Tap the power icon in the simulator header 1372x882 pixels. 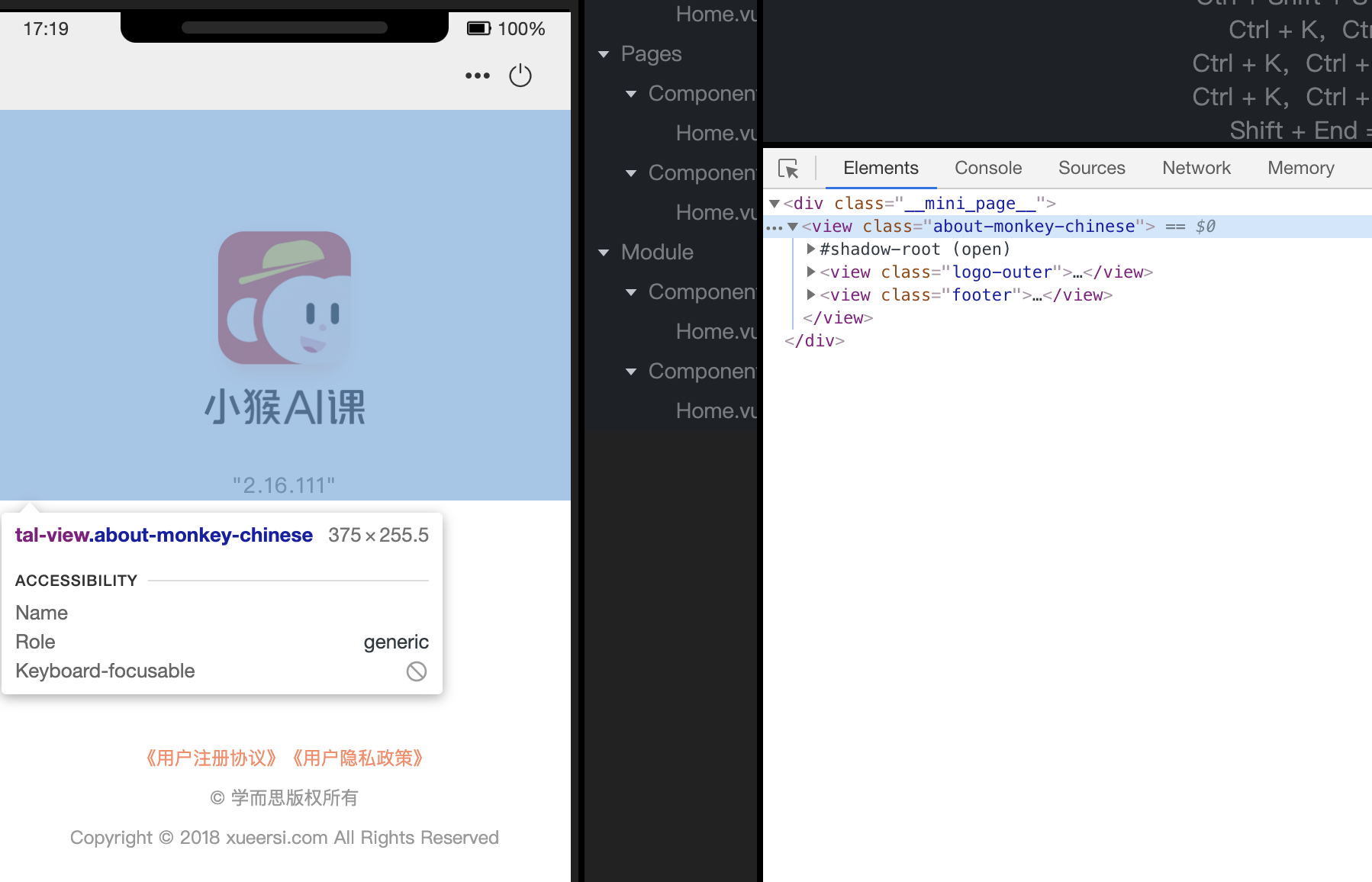coord(520,76)
